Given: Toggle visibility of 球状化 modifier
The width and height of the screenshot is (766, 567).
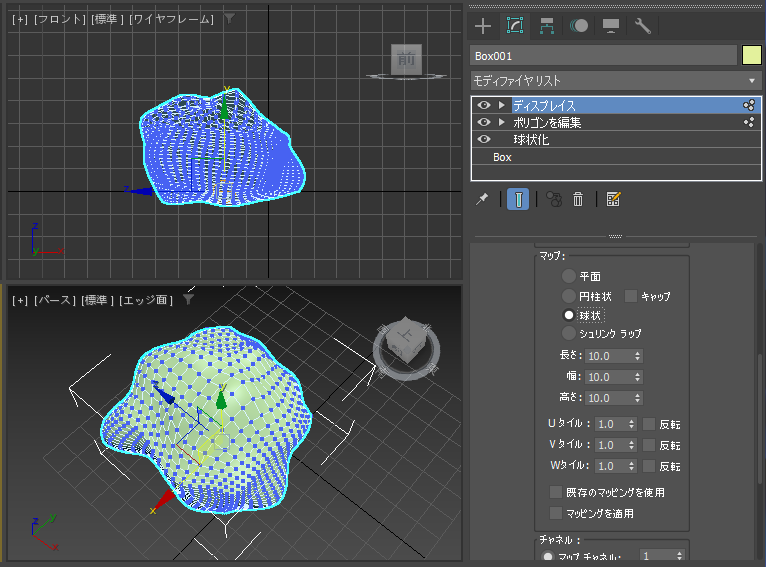Looking at the screenshot, I should pos(484,139).
